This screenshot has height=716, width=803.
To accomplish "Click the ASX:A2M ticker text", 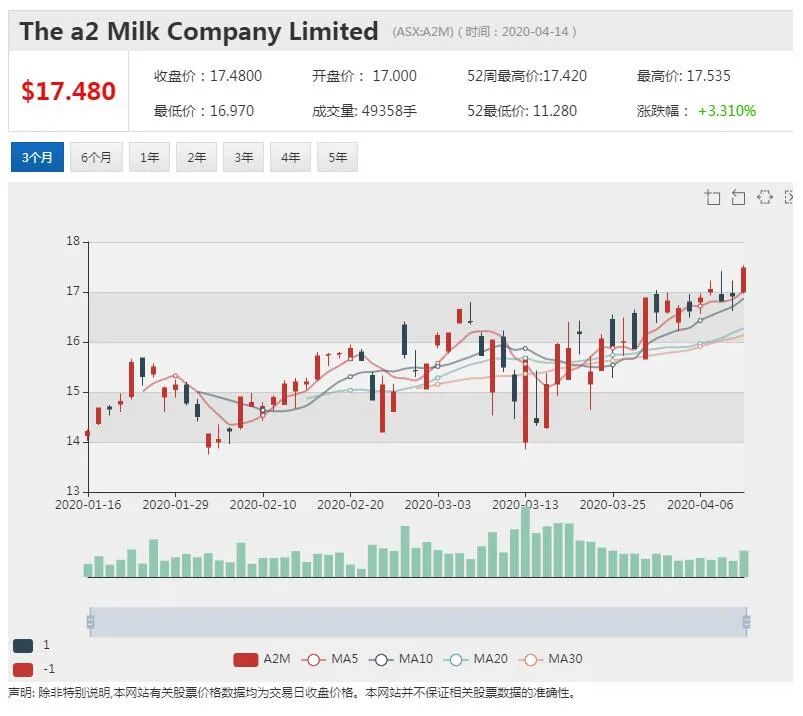I will coord(423,32).
